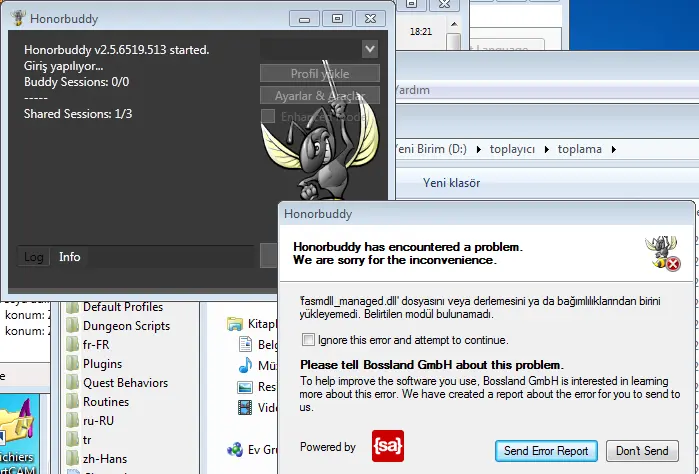Click the 18:21 timestamp text
Viewport: 699px width, 474px height.
tap(421, 32)
